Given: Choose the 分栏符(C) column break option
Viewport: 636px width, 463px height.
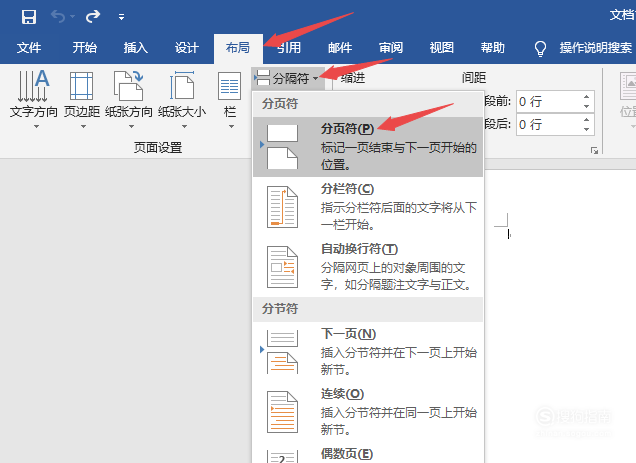Looking at the screenshot, I should (368, 207).
